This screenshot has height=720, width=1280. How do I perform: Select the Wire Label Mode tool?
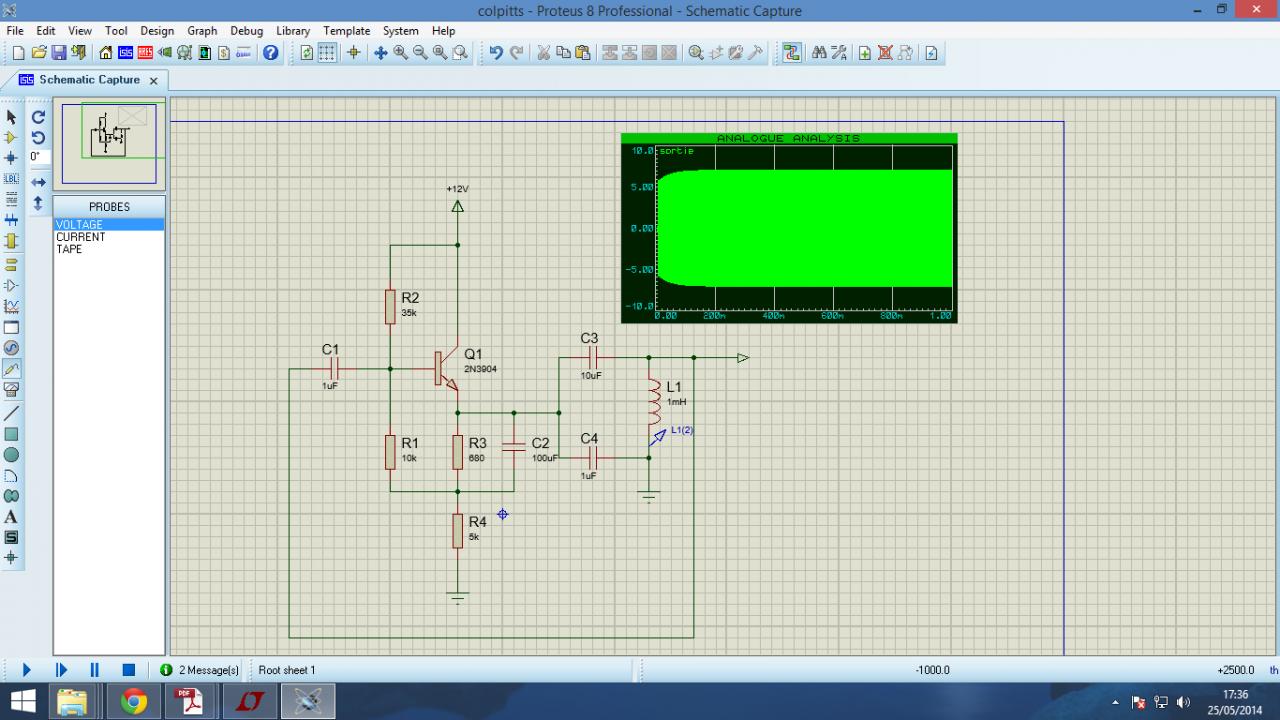(x=11, y=179)
